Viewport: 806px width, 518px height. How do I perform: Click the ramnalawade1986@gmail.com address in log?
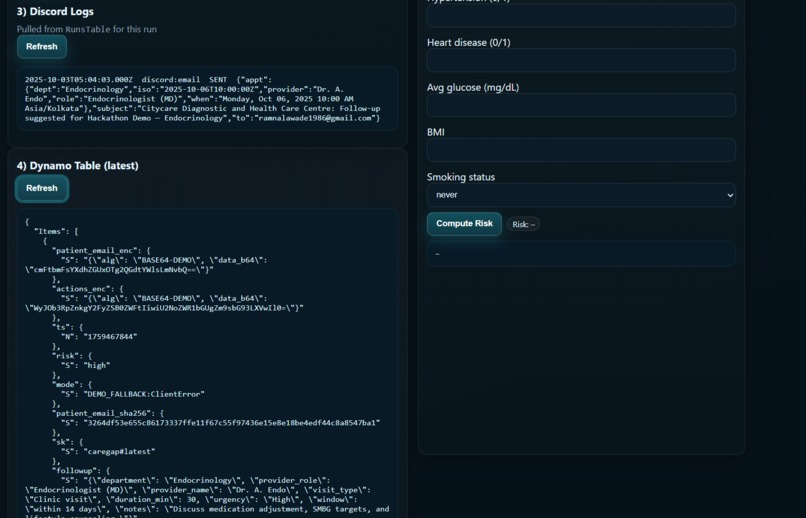314,118
